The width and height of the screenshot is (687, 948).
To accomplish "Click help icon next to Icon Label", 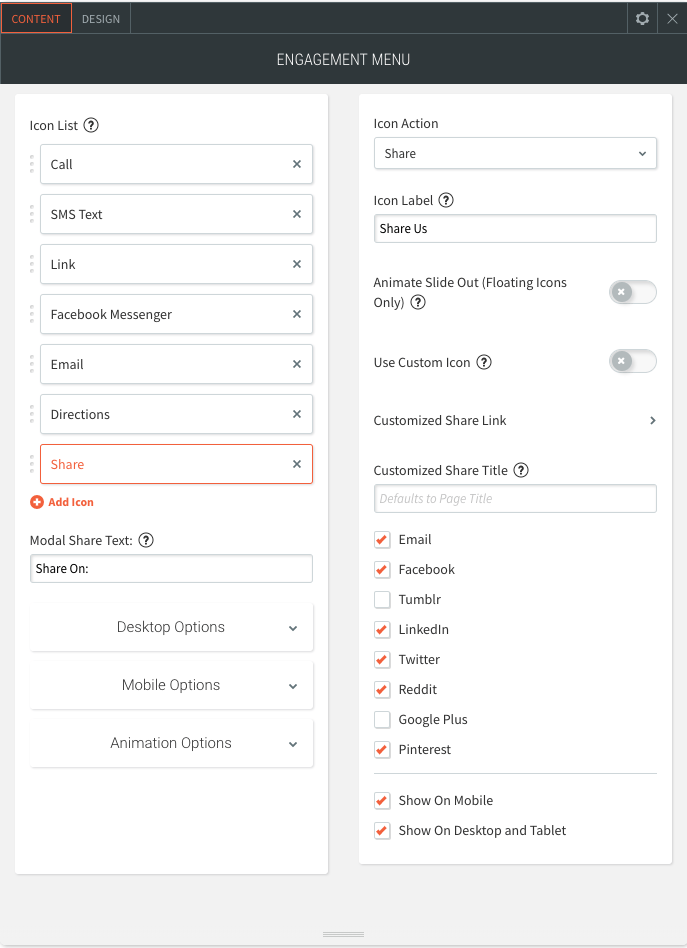I will coord(446,200).
